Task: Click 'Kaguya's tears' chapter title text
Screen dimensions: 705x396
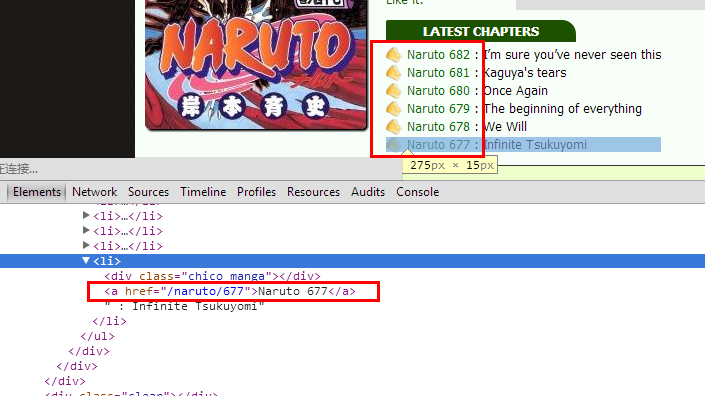Action: coord(525,73)
